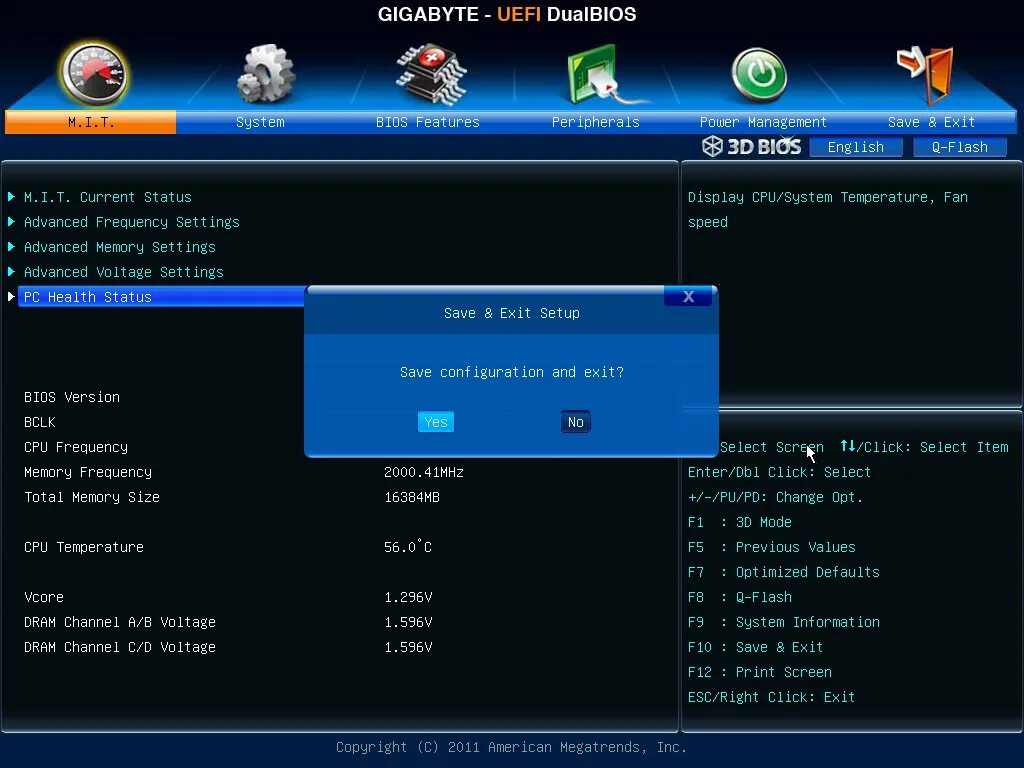Click the CPU Temperature label

click(84, 547)
